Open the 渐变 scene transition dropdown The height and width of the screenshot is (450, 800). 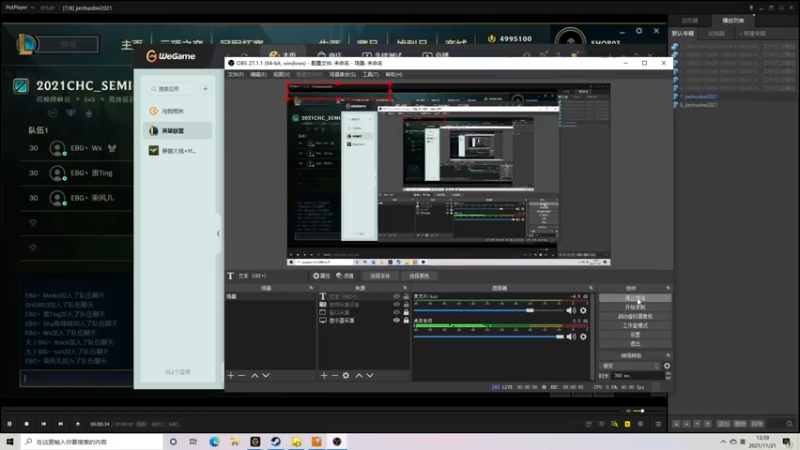[631, 366]
